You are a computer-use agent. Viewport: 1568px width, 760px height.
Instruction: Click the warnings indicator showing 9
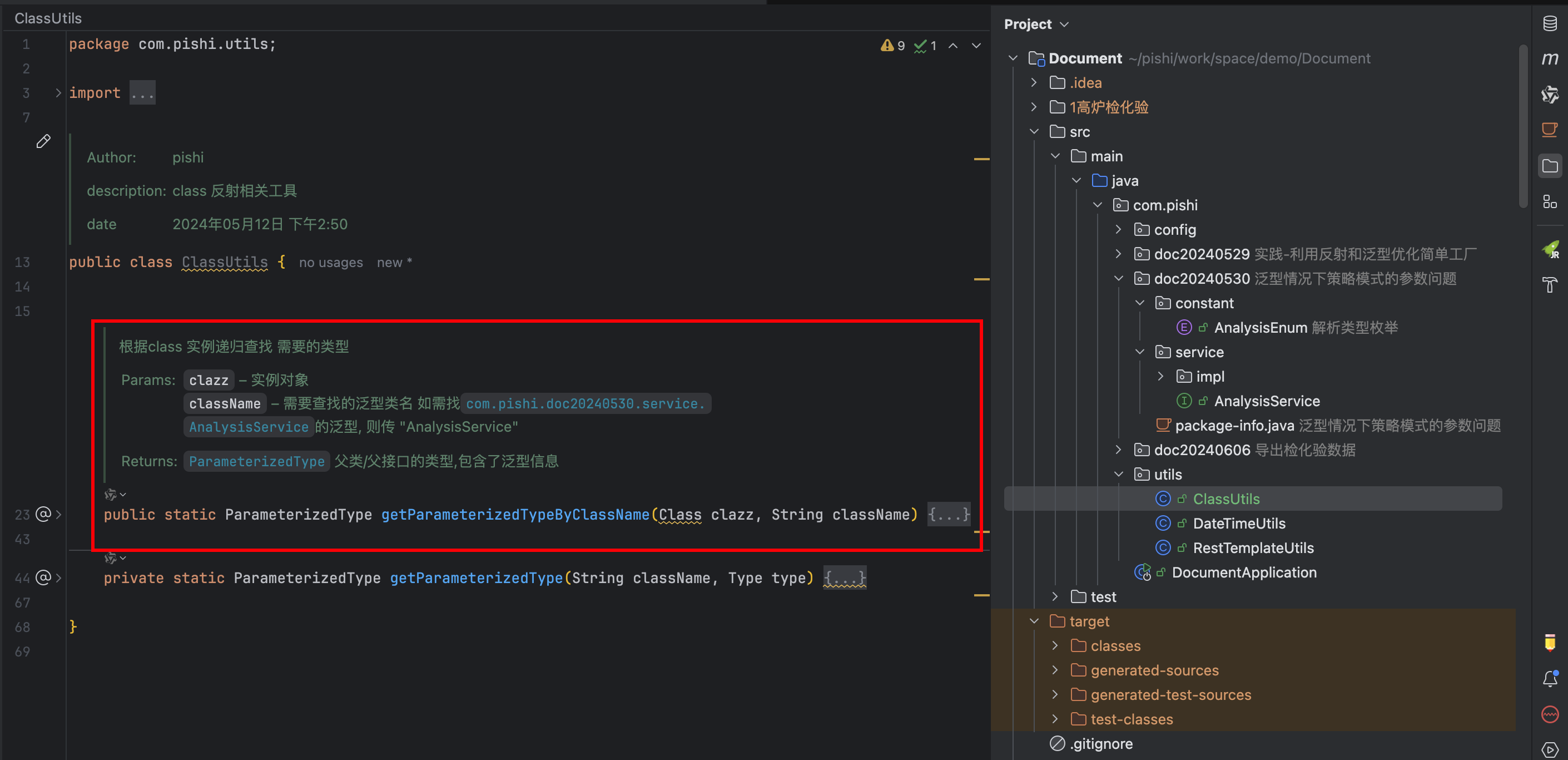pos(892,46)
